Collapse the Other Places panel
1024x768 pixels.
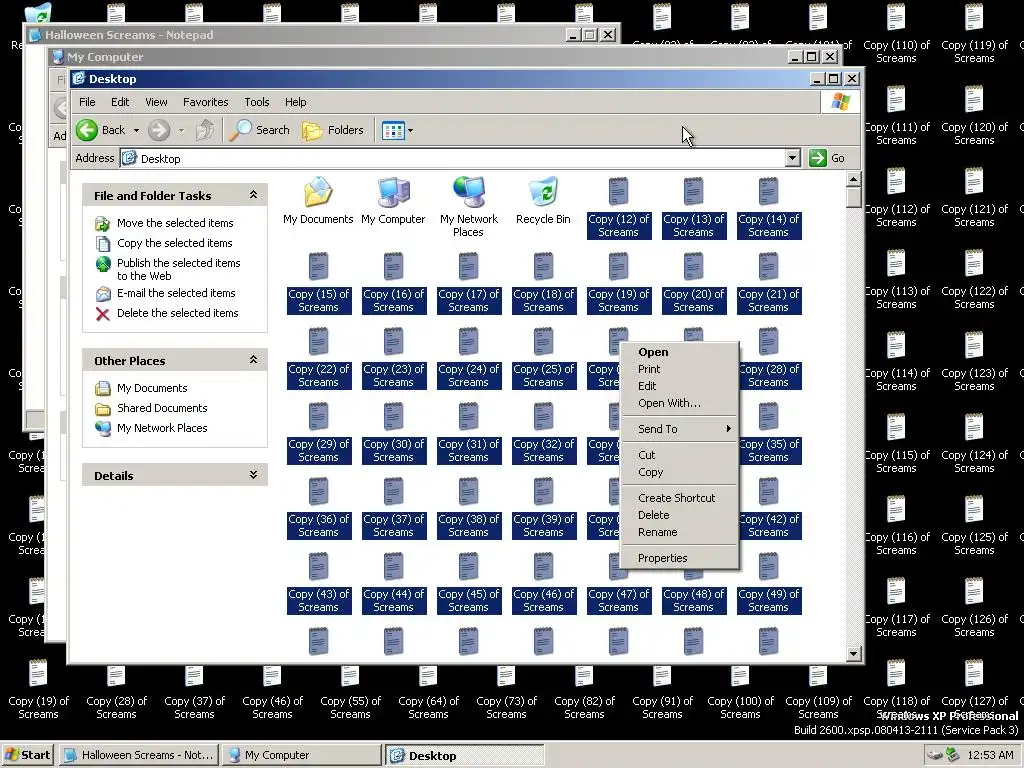(x=253, y=360)
